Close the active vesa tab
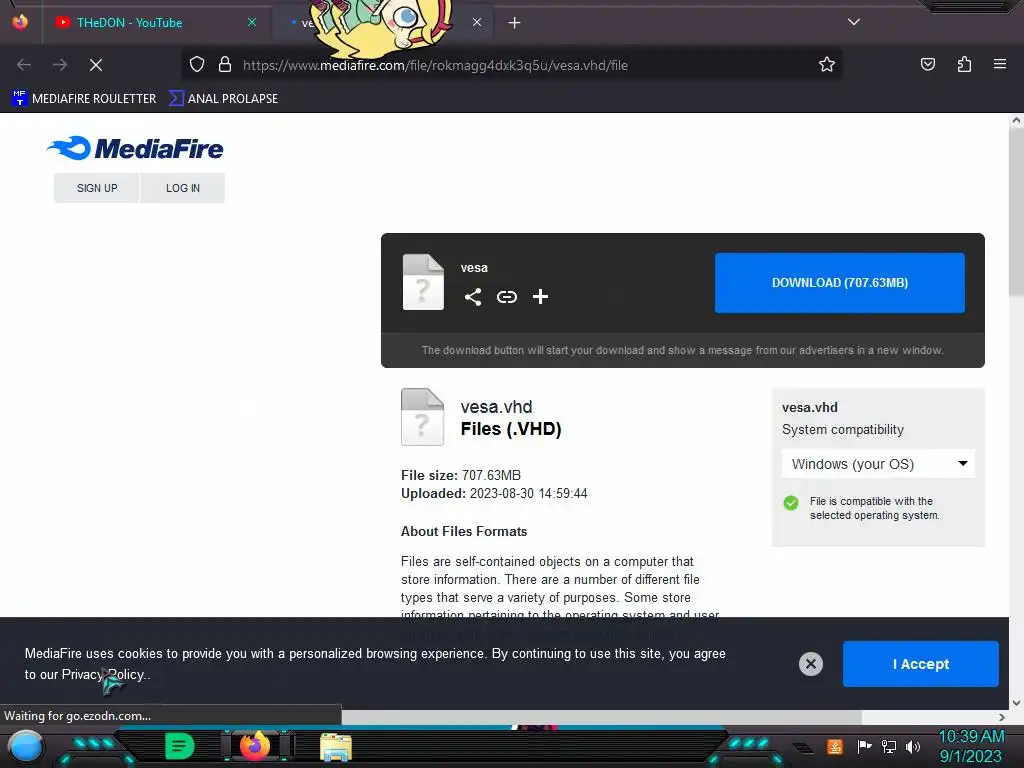 (x=477, y=22)
